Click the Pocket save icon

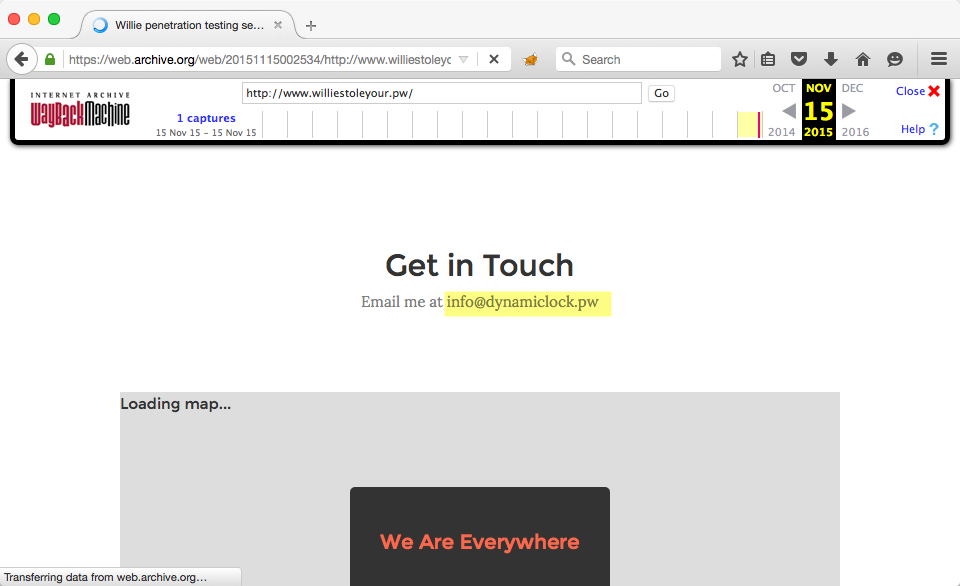(x=799, y=59)
